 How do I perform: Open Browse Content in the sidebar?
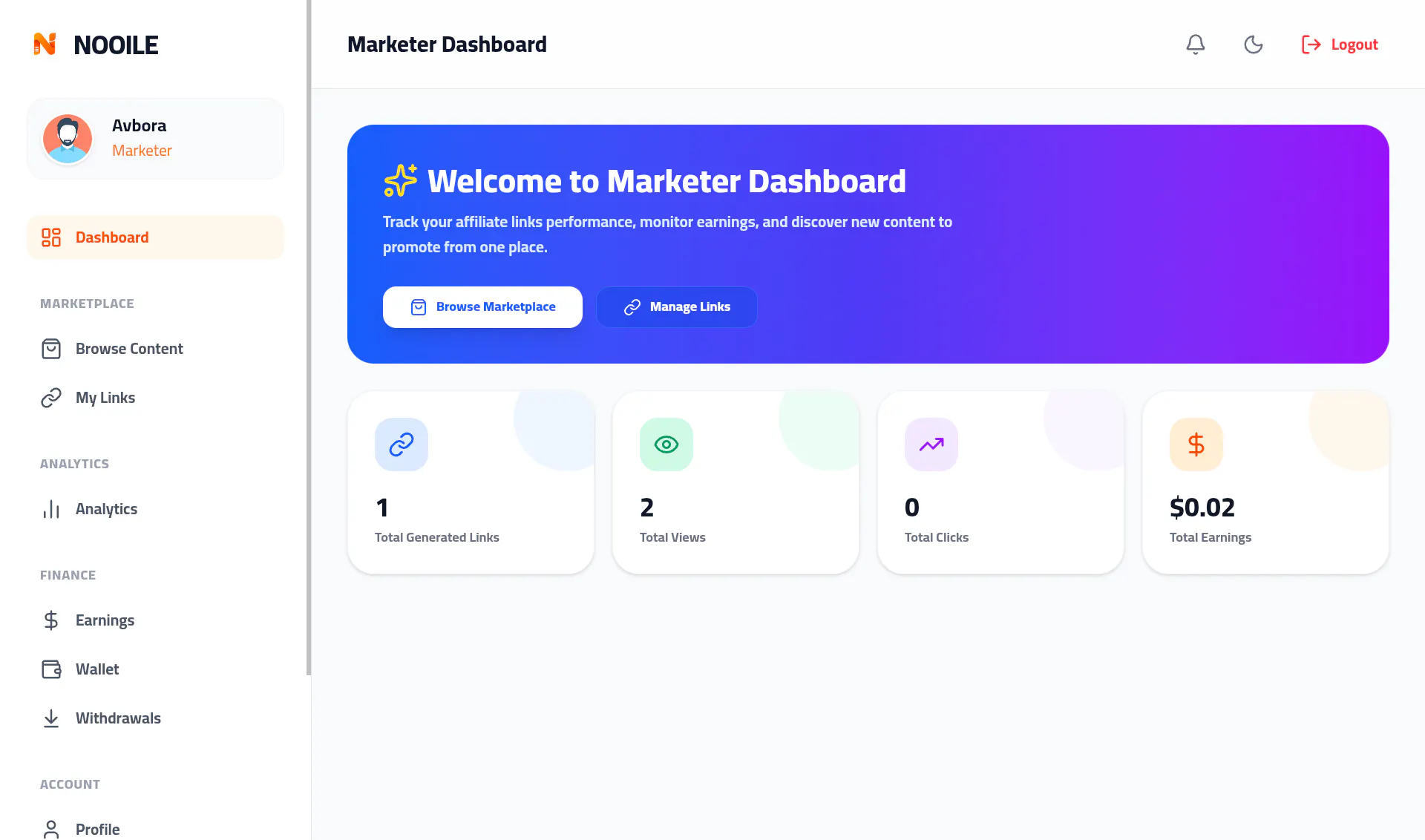(155, 349)
